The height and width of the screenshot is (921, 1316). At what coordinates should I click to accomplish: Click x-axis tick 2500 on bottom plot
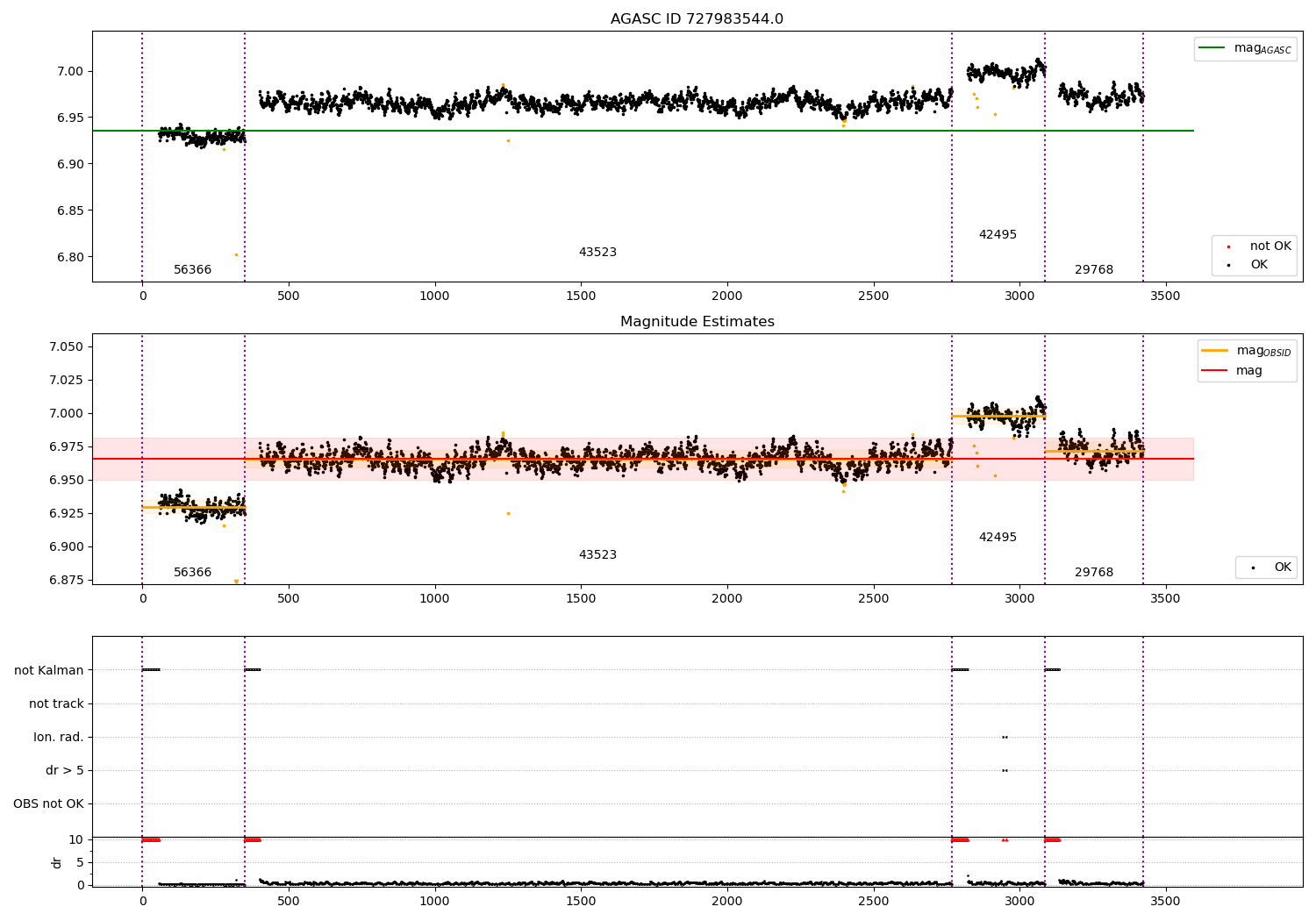click(x=873, y=901)
